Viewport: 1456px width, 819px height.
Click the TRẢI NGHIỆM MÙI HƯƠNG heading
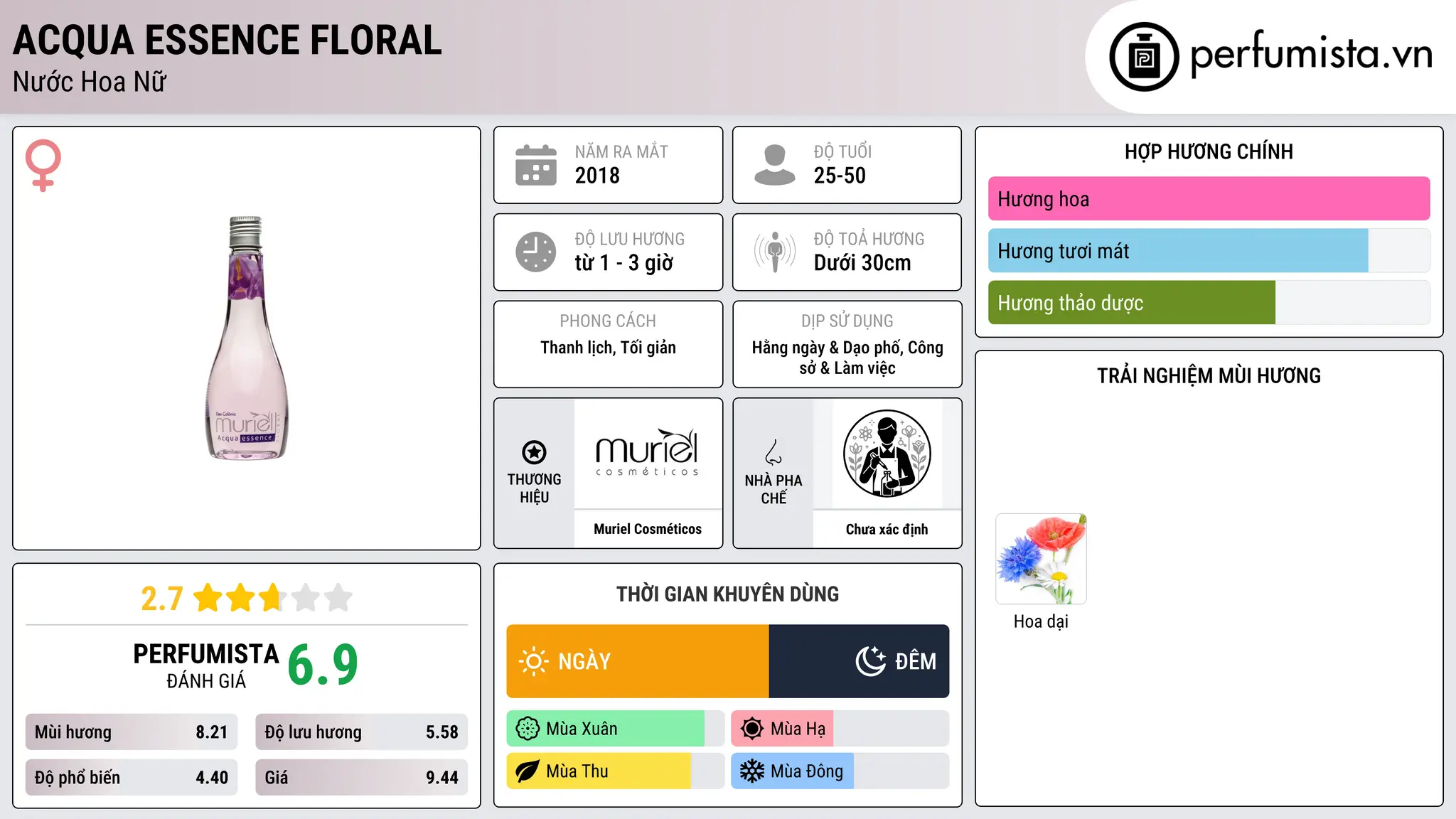pos(1209,375)
